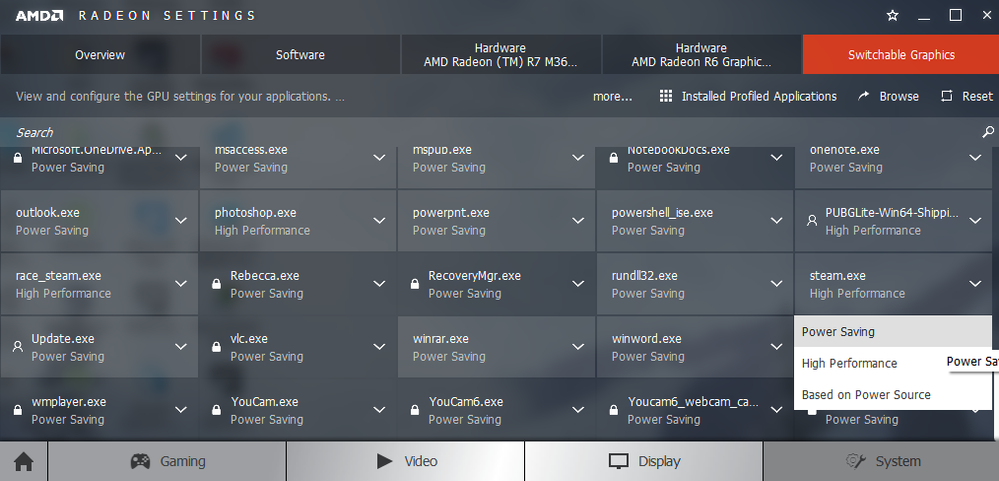999x481 pixels.
Task: Click lock icon on vlc.exe
Action: coord(216,347)
